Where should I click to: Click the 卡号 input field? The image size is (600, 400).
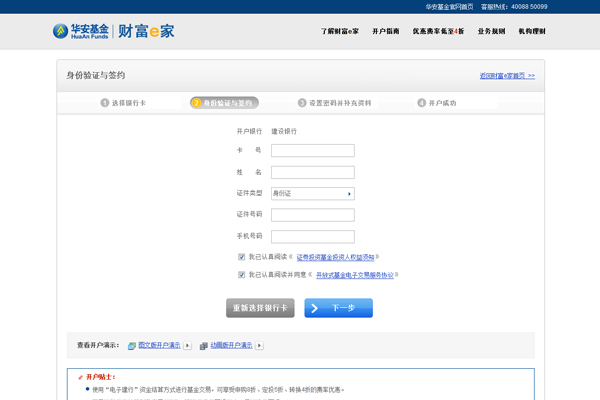pos(312,151)
